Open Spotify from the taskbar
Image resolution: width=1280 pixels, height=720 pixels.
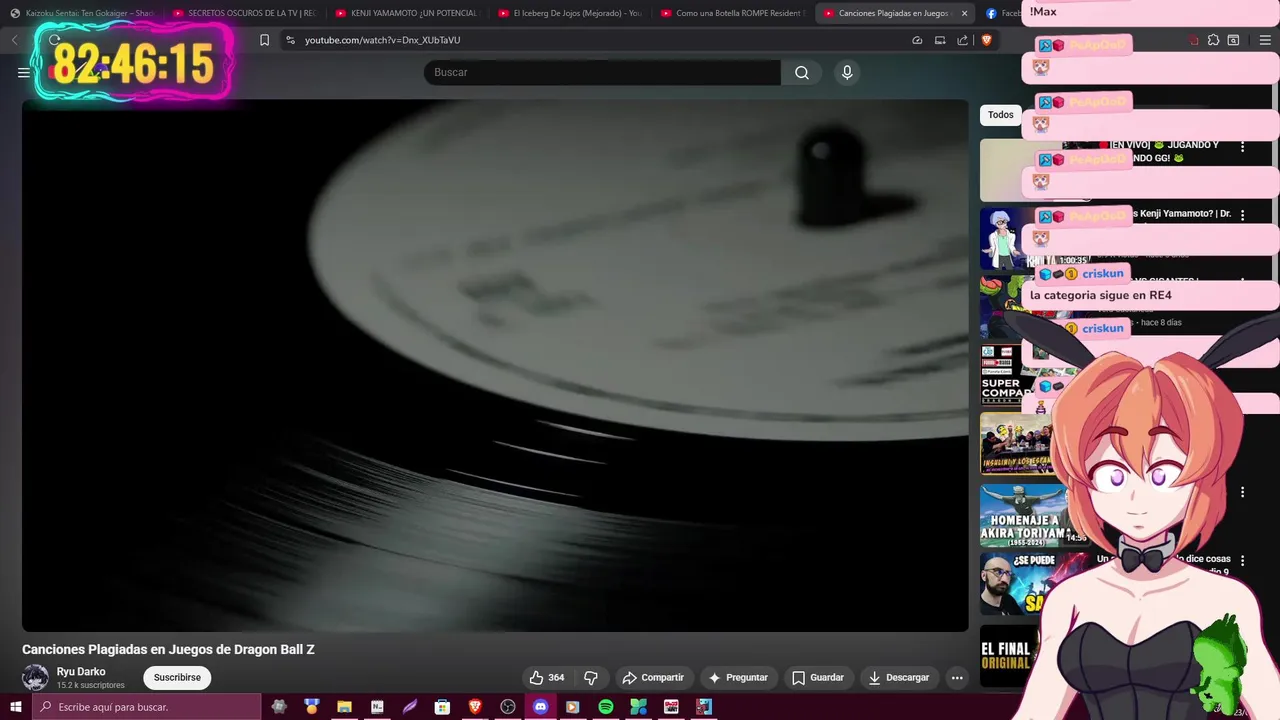tap(605, 707)
